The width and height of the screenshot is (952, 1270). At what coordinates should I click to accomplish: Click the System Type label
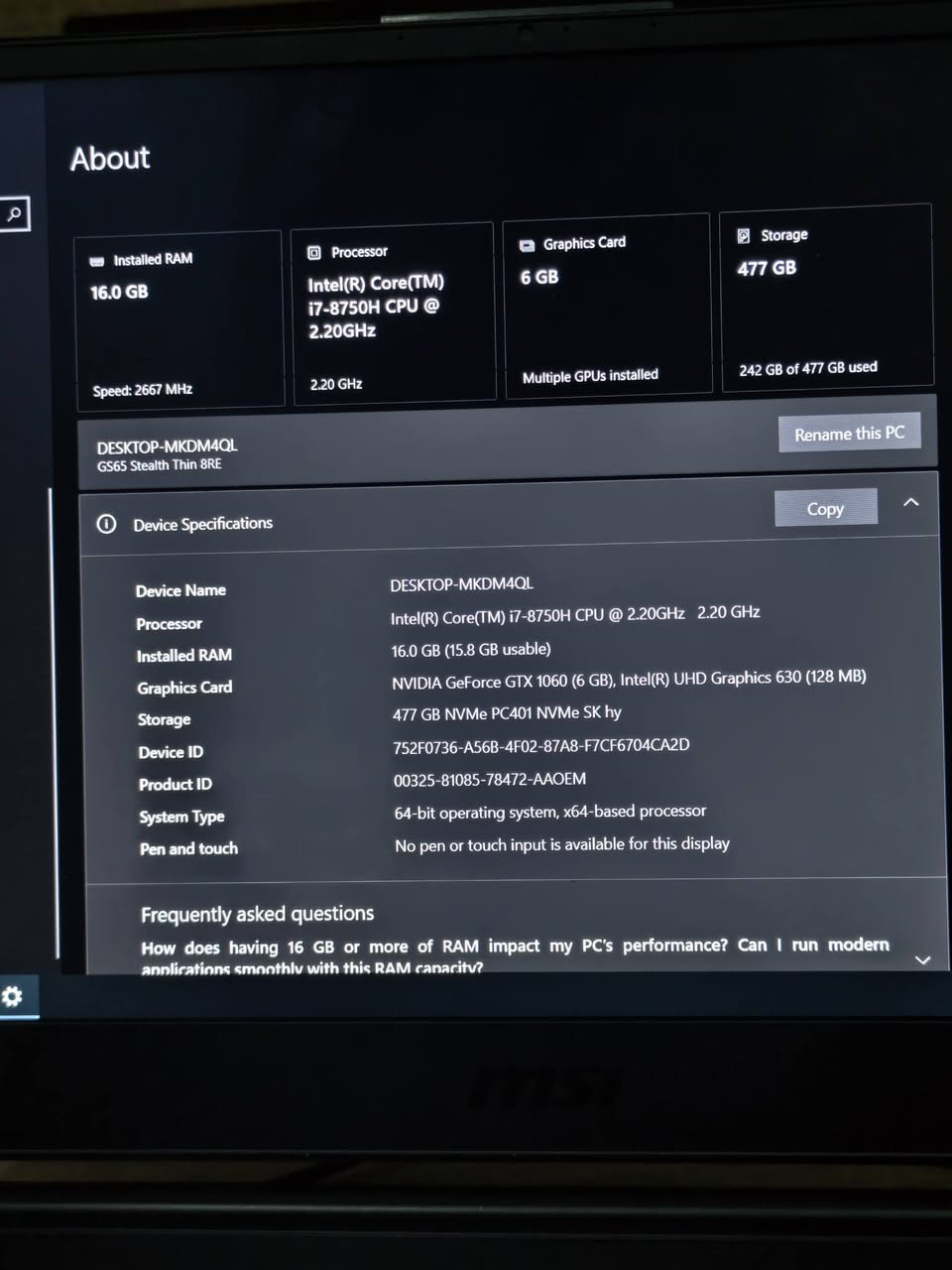pos(181,817)
